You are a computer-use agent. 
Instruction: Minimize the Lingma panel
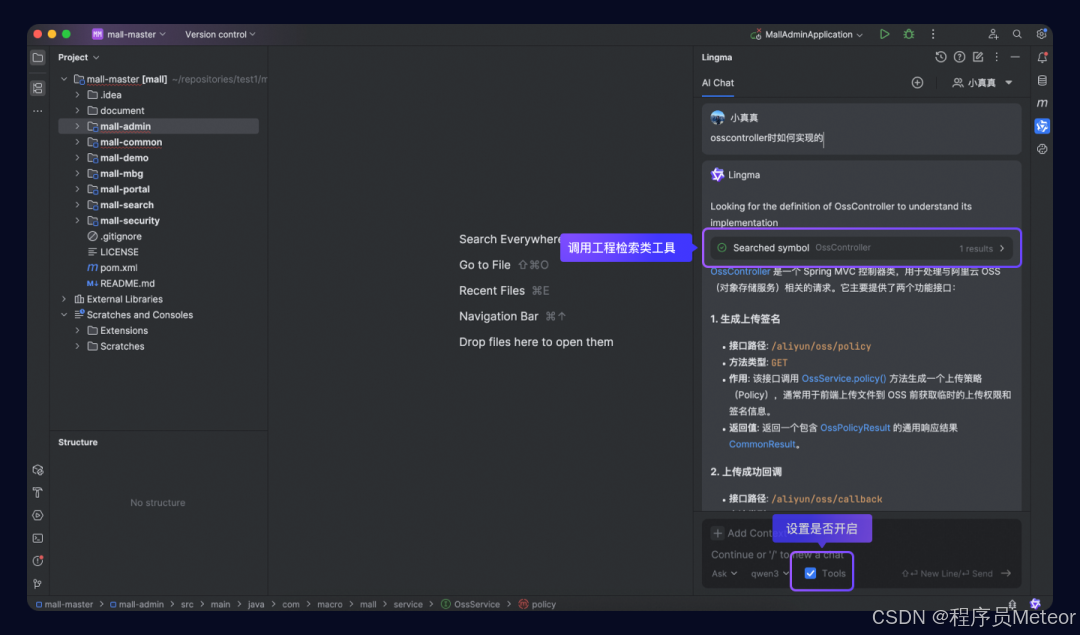[x=1015, y=57]
